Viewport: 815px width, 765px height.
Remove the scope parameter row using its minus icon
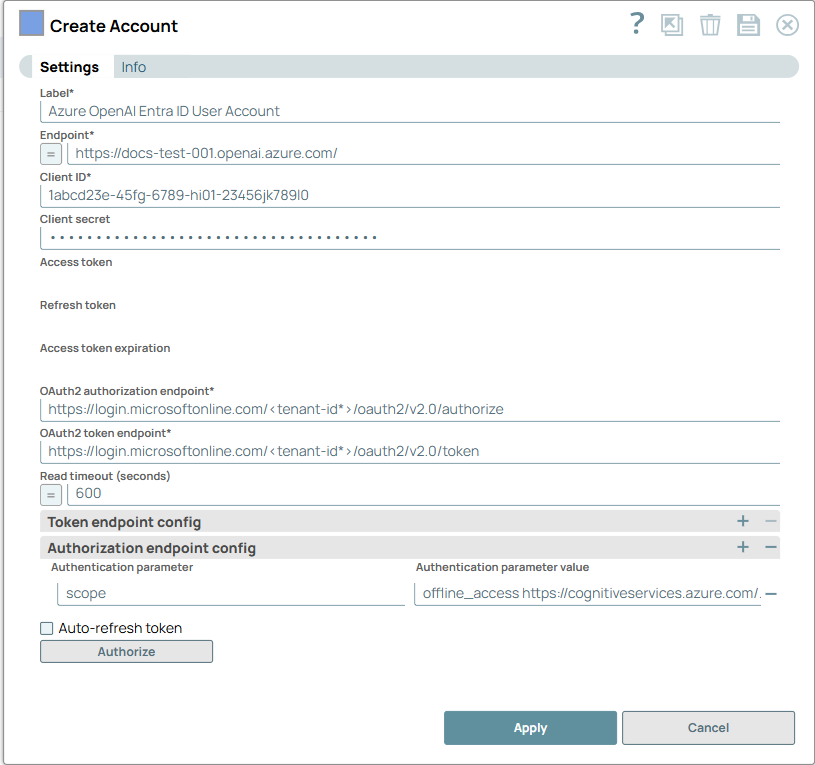point(769,594)
